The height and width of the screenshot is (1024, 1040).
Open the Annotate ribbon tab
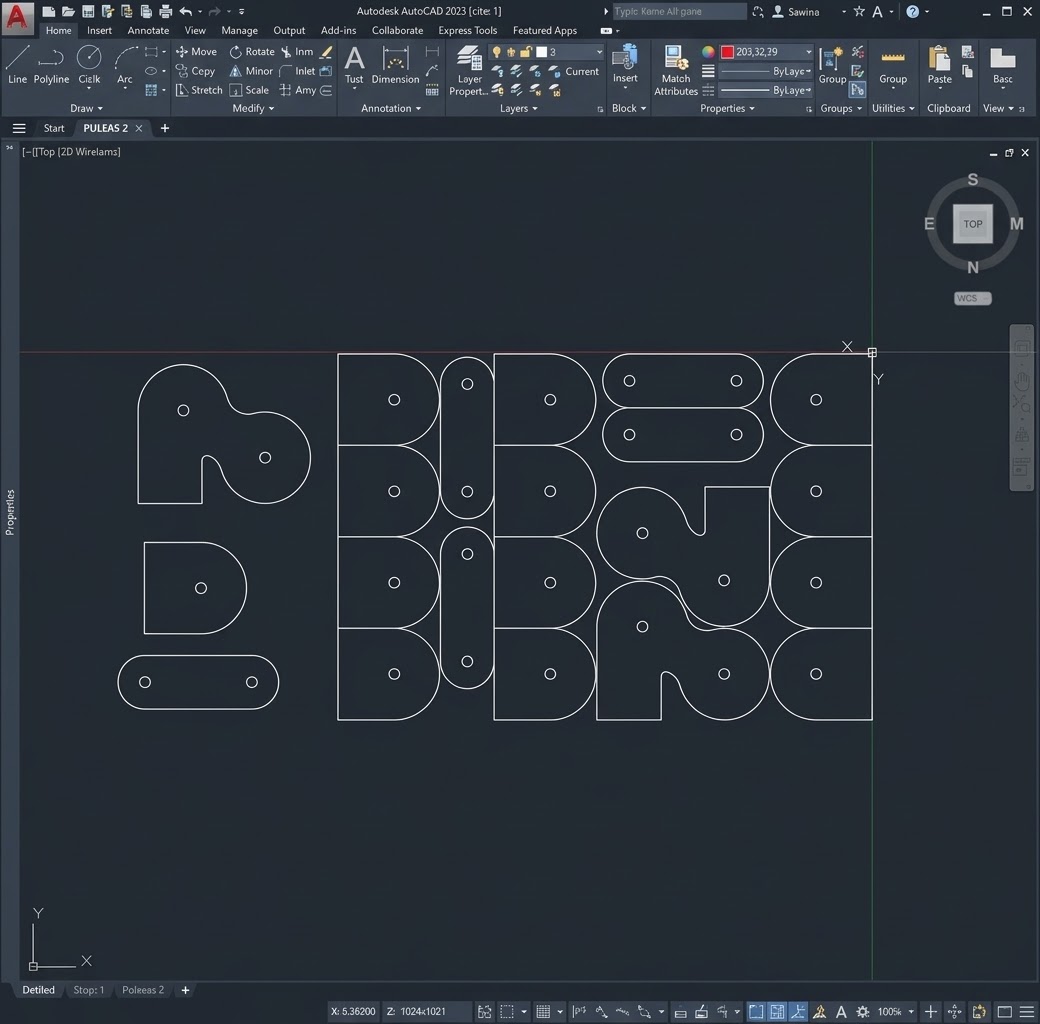coord(148,31)
